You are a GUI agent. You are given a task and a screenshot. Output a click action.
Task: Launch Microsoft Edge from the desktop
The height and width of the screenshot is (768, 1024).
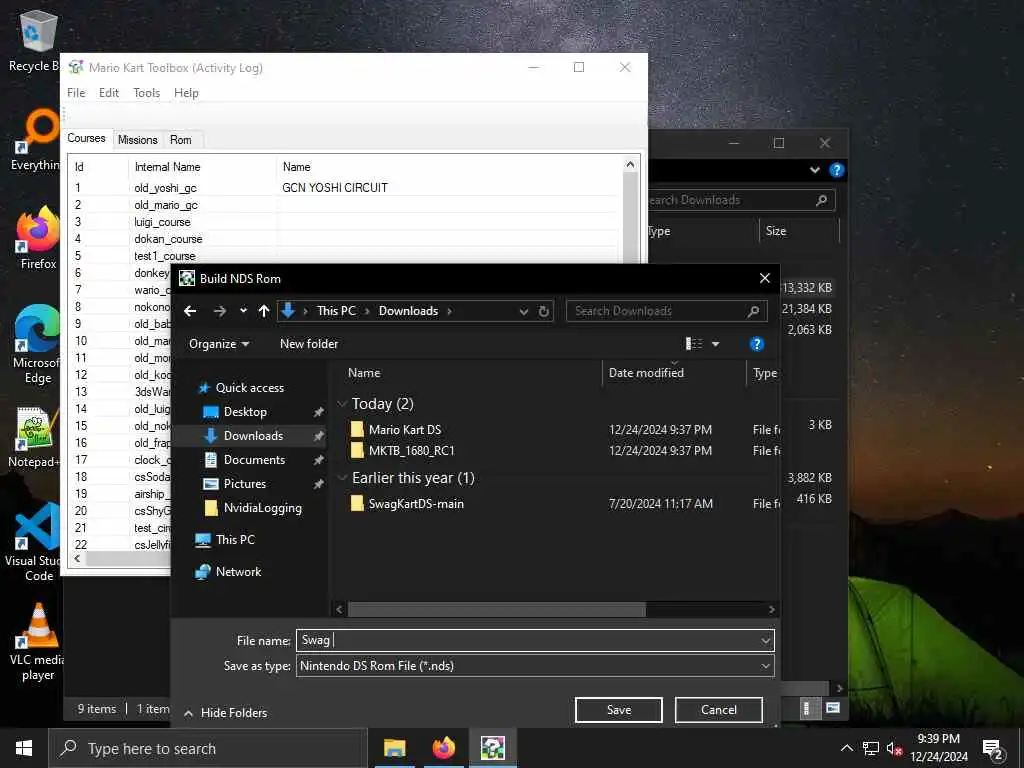coord(37,344)
